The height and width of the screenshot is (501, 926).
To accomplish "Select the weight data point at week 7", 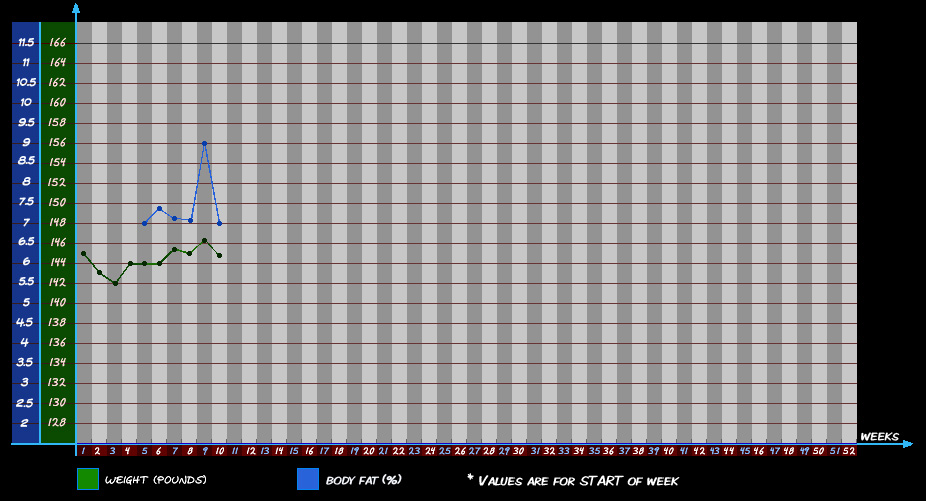I will point(174,249).
